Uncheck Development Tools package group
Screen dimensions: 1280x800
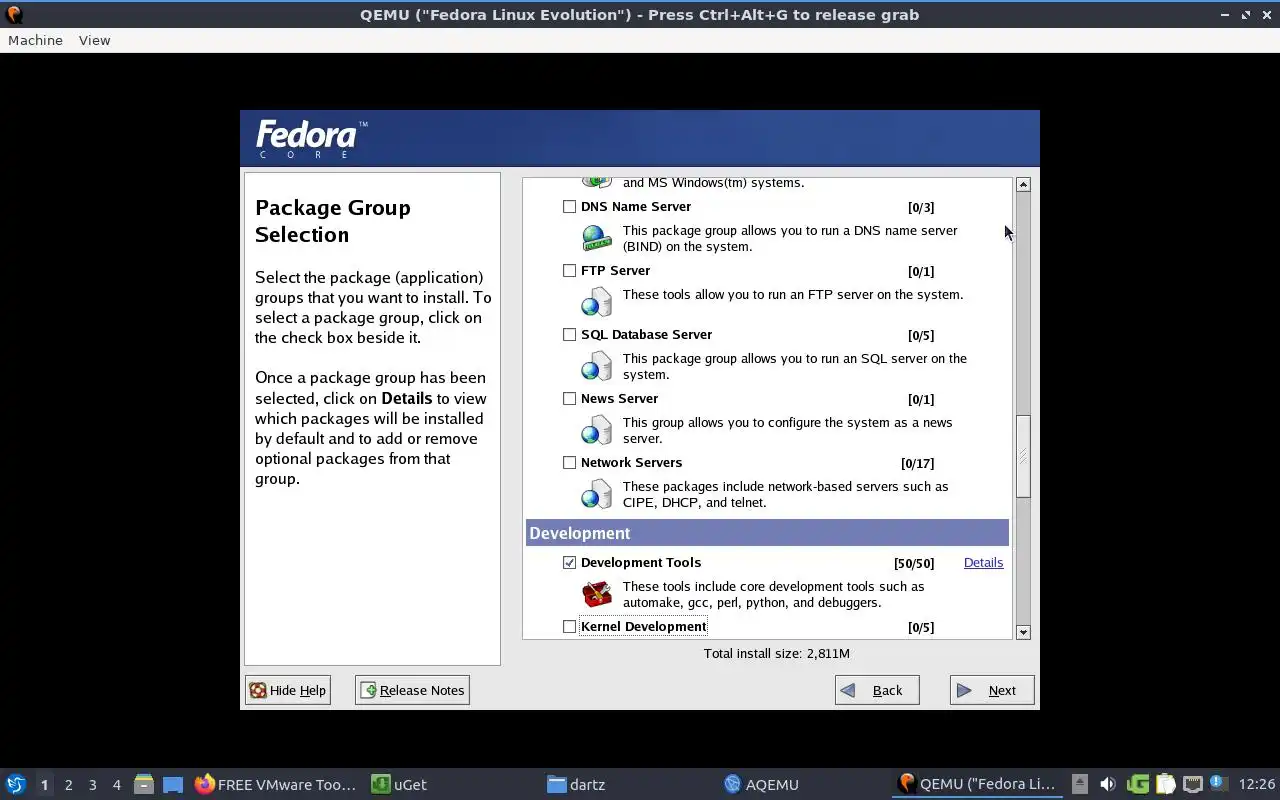[569, 563]
